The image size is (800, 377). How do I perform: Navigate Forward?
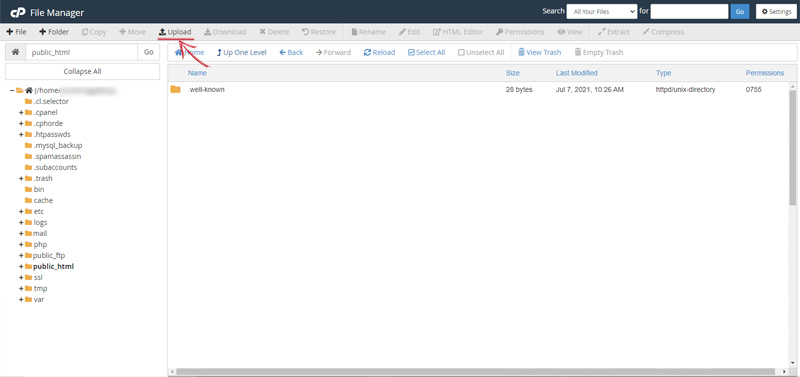(333, 52)
